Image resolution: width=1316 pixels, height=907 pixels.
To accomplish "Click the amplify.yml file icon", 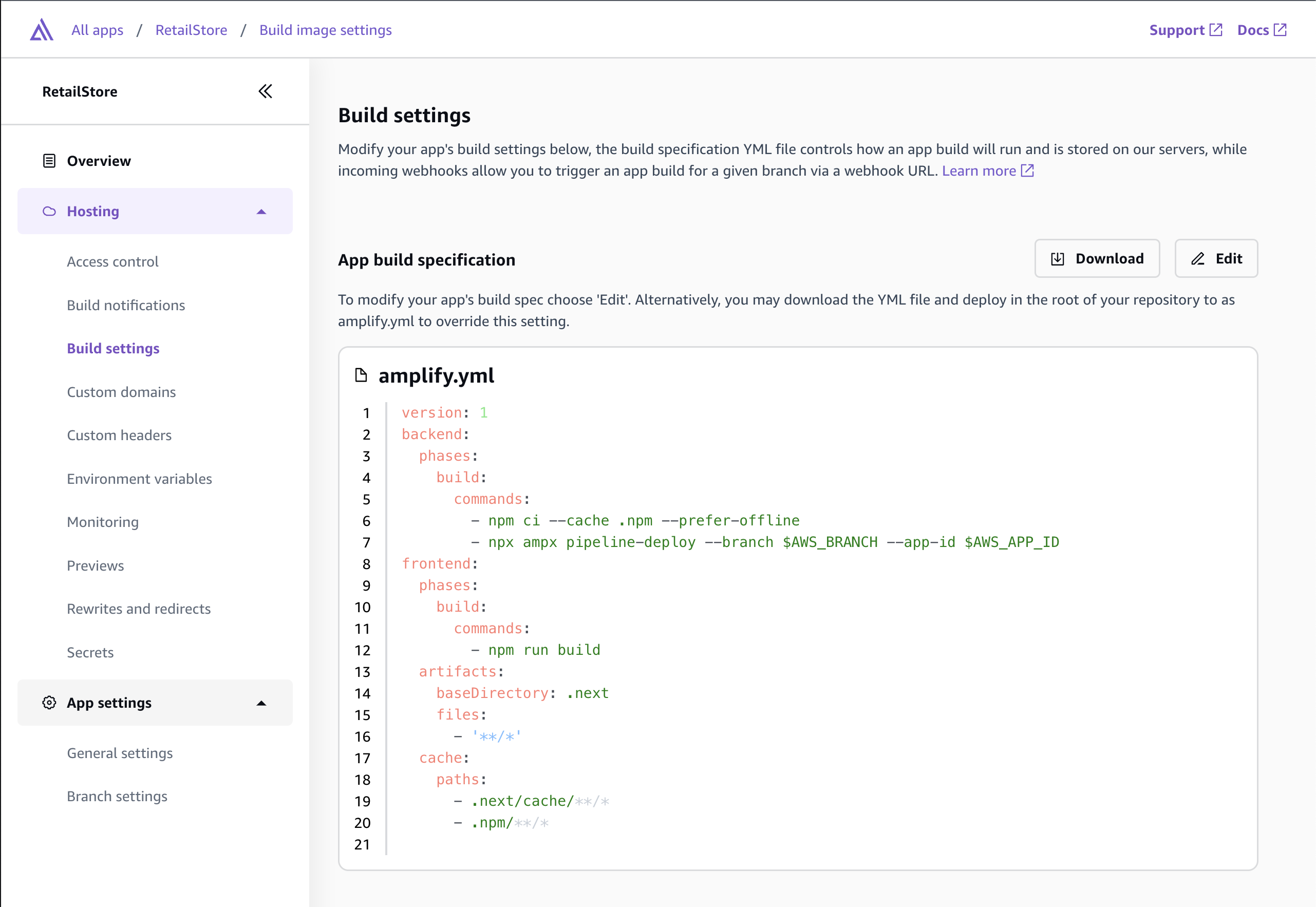I will coord(361,375).
